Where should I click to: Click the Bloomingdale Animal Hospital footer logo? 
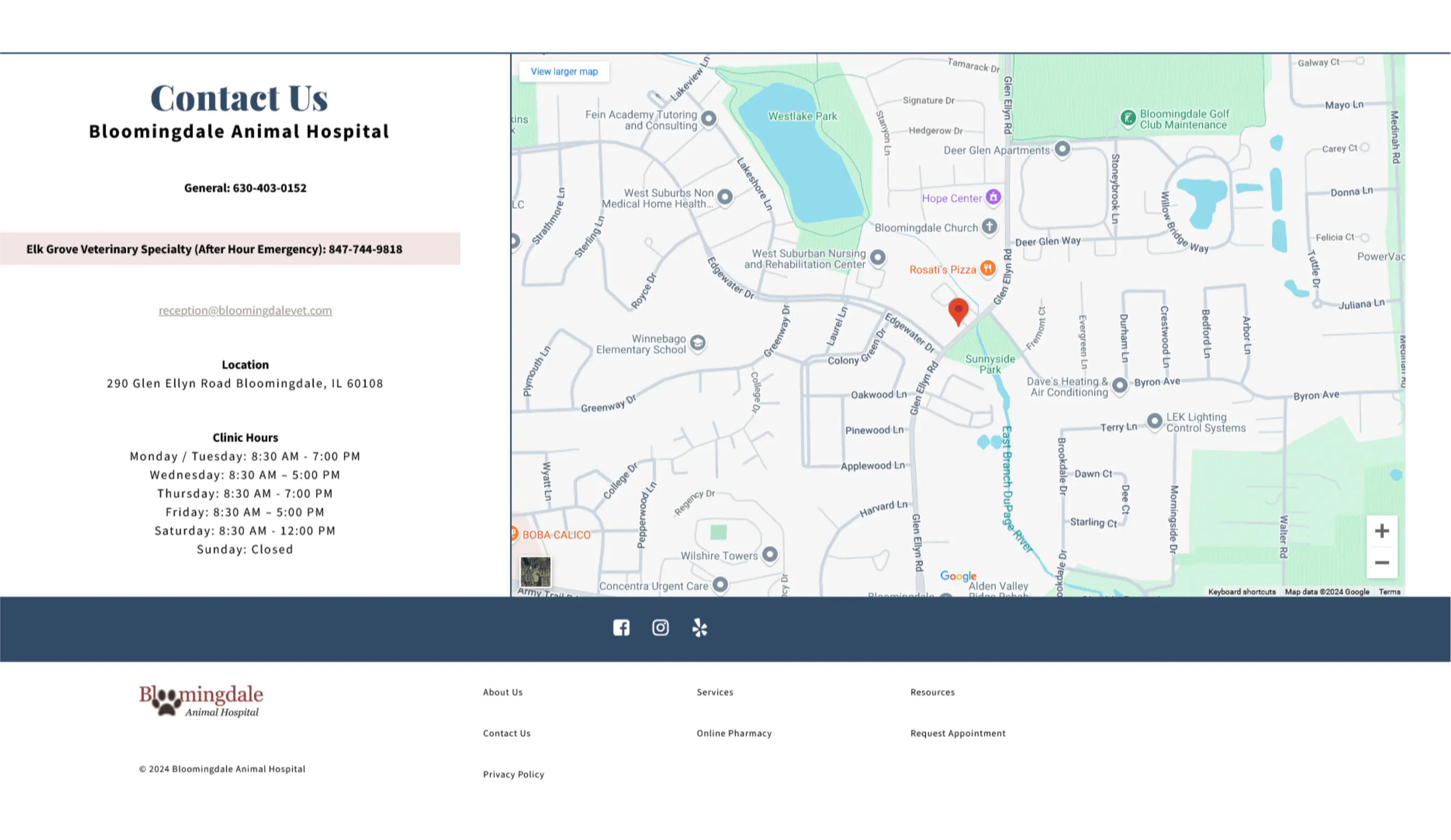pos(201,700)
